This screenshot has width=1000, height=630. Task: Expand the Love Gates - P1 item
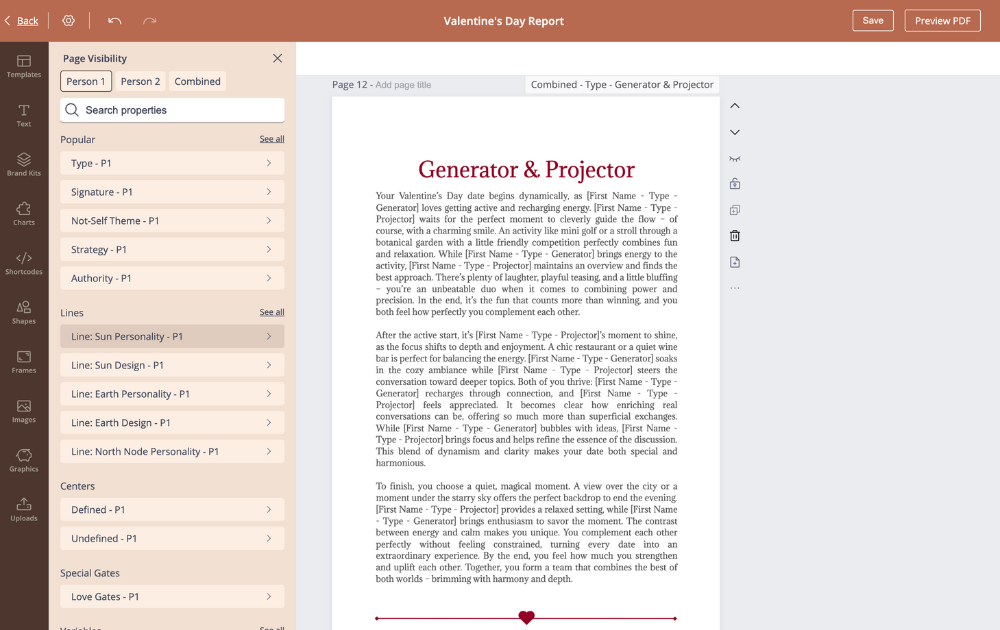point(172,597)
